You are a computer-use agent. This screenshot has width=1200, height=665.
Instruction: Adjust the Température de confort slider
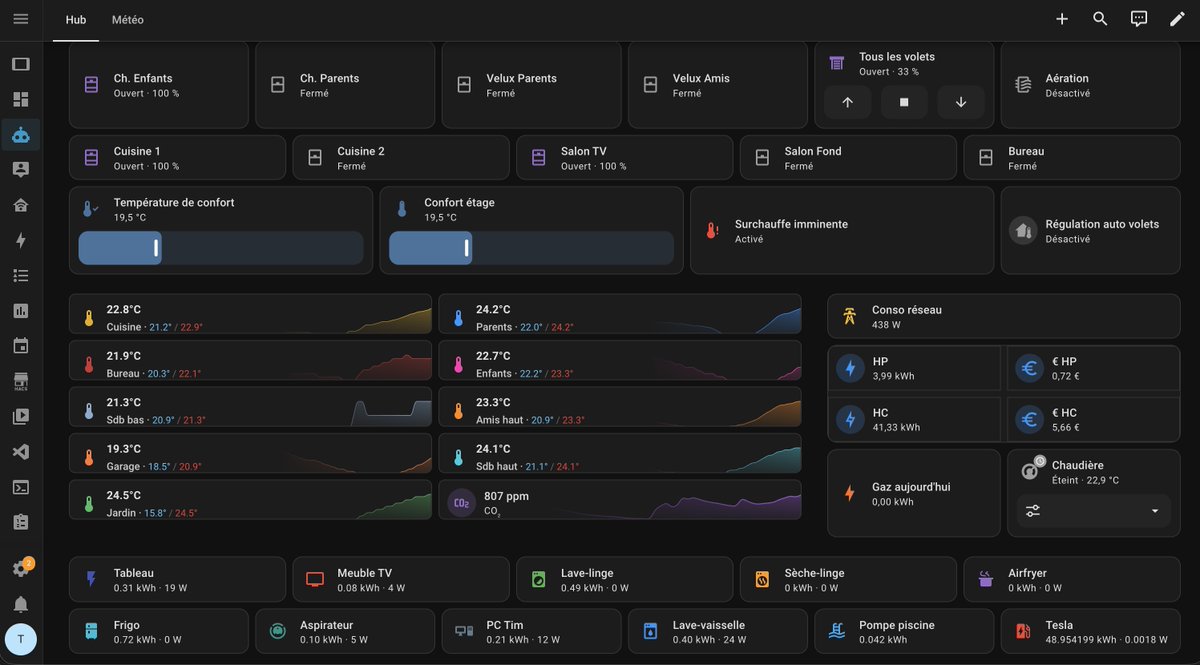pyautogui.click(x=221, y=248)
